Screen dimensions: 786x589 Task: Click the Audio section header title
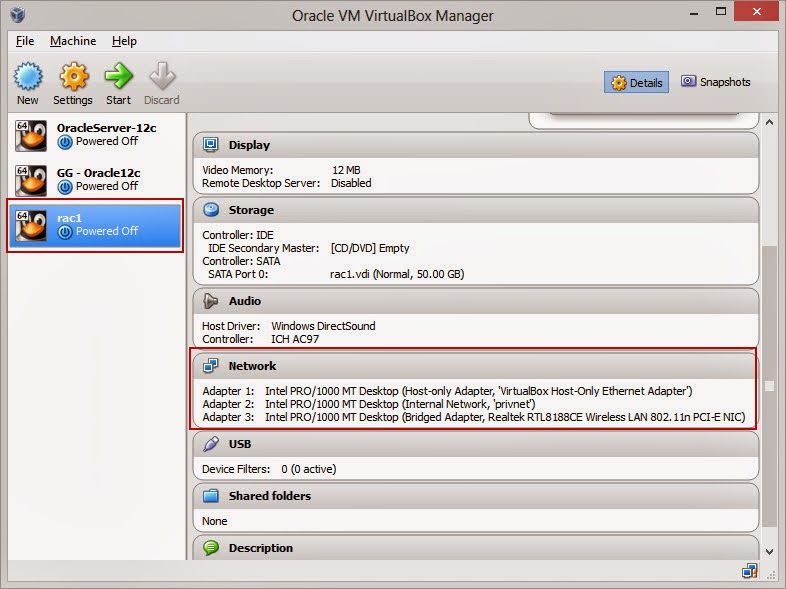click(245, 301)
